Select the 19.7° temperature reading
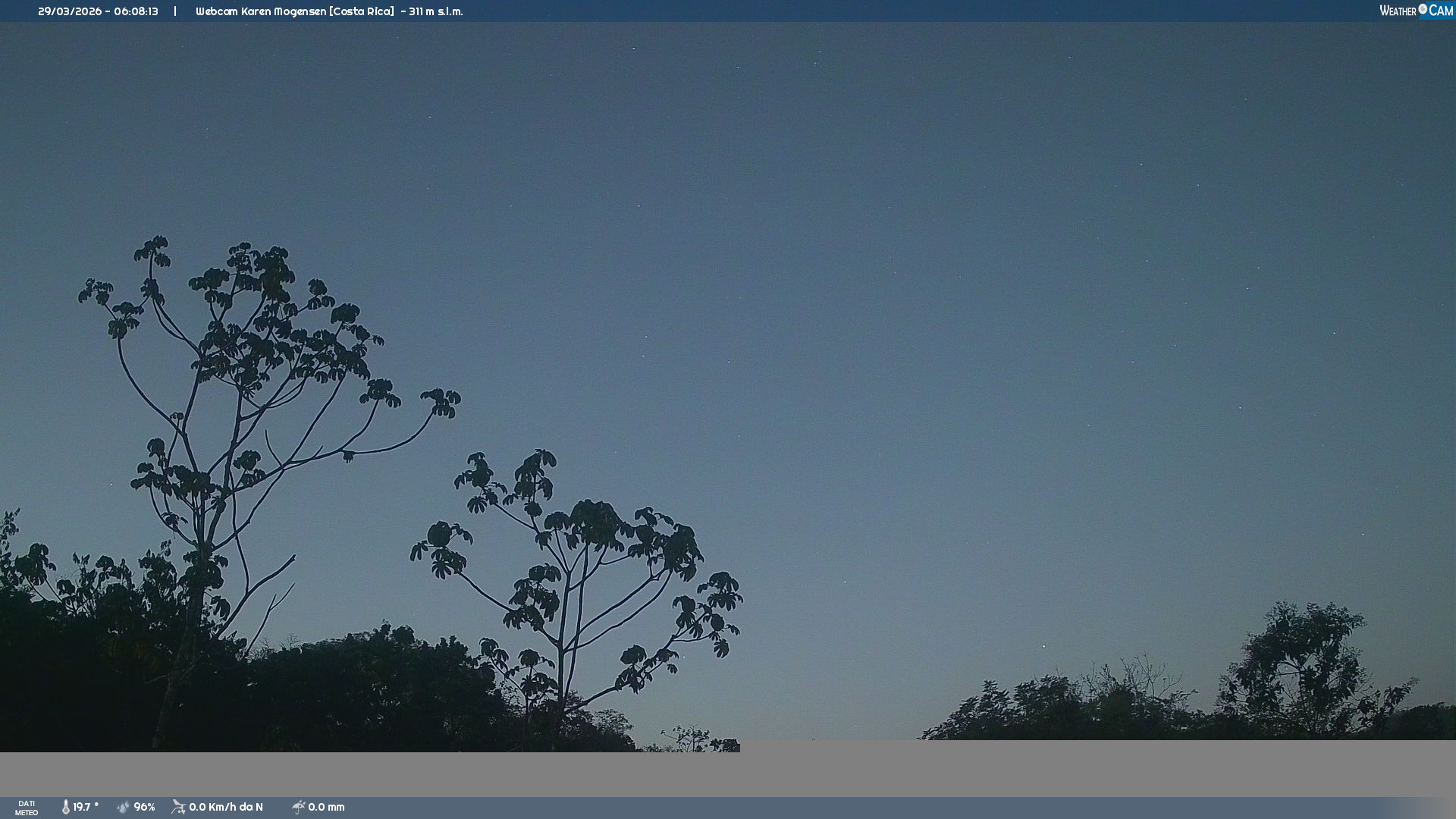This screenshot has width=1456, height=819. click(x=86, y=807)
